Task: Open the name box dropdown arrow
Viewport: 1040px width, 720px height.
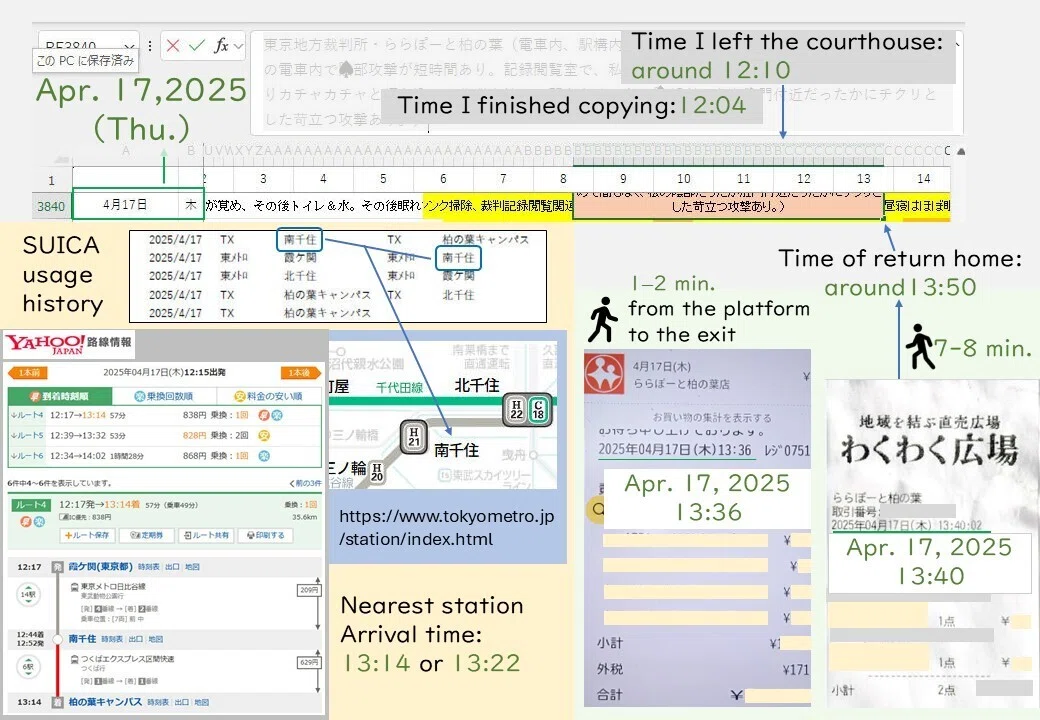Action: (129, 46)
